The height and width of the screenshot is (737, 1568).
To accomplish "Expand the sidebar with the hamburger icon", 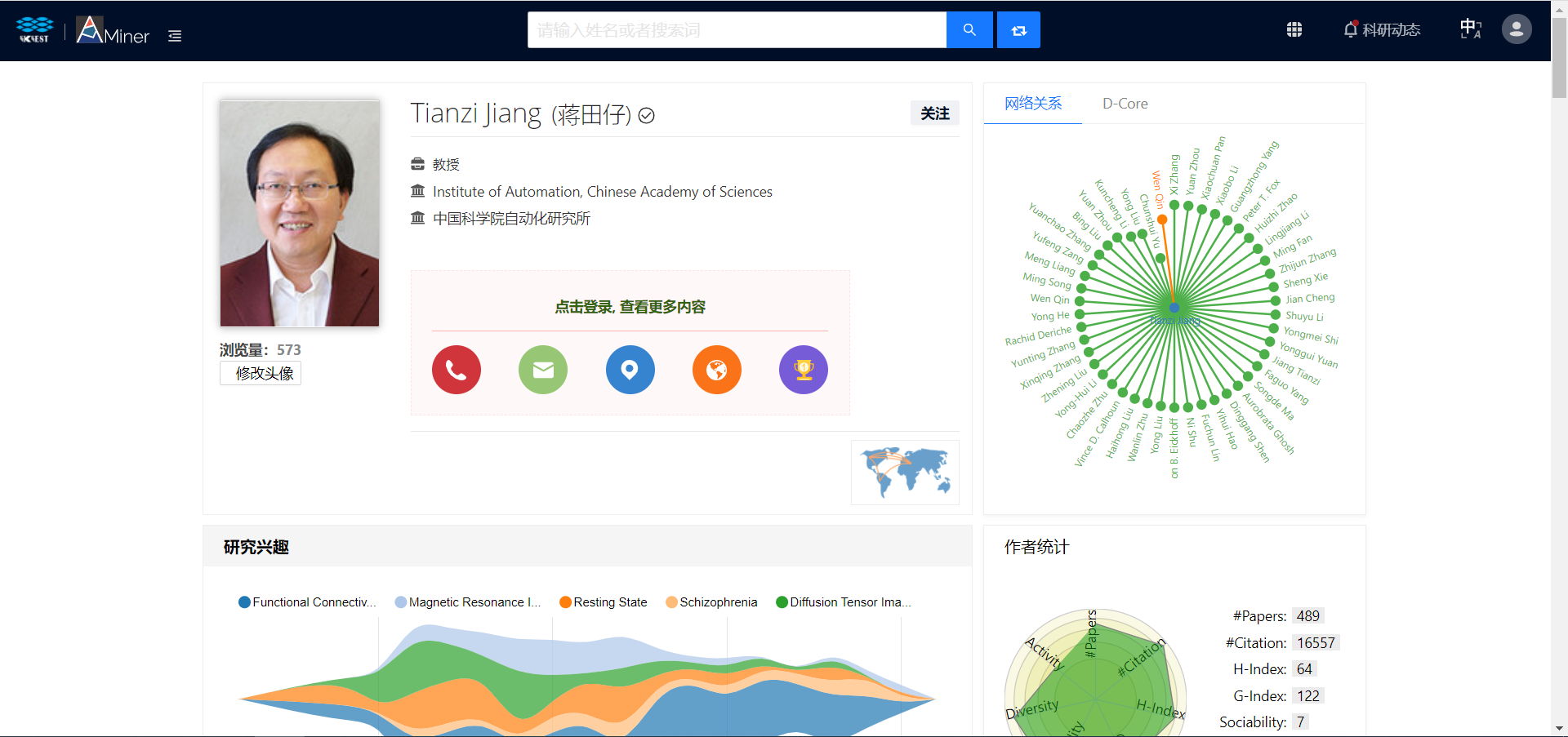I will tap(174, 36).
